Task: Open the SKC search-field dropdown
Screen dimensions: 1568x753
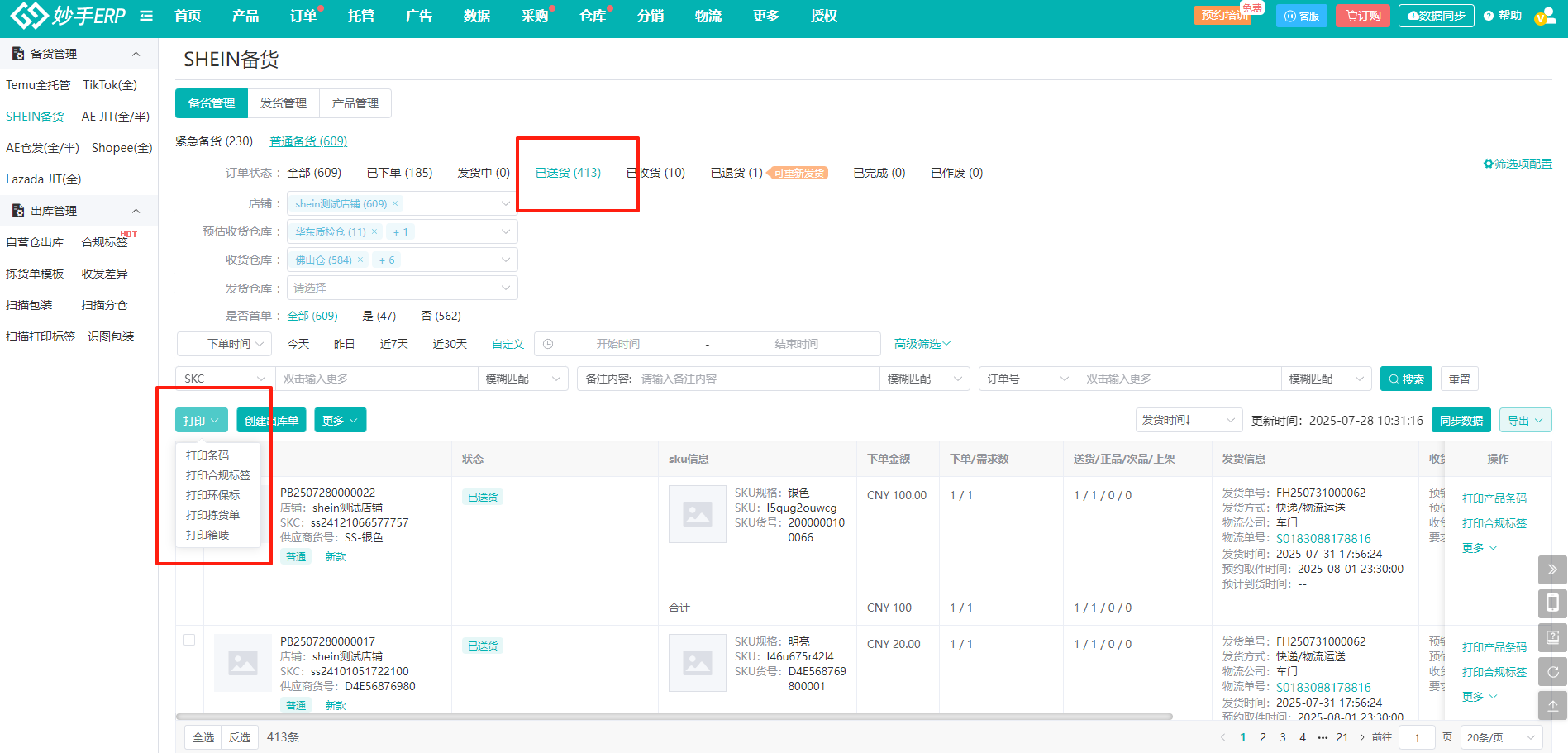Action: (x=225, y=379)
